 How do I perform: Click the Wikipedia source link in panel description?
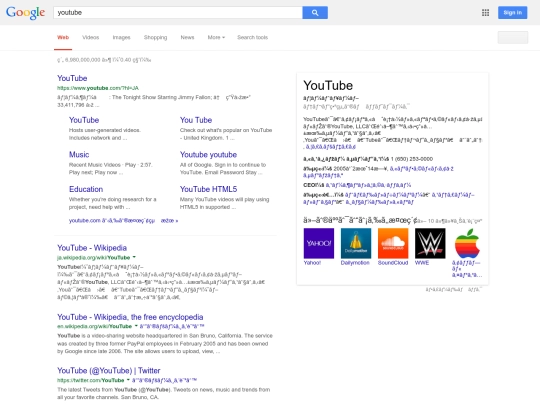331,147
